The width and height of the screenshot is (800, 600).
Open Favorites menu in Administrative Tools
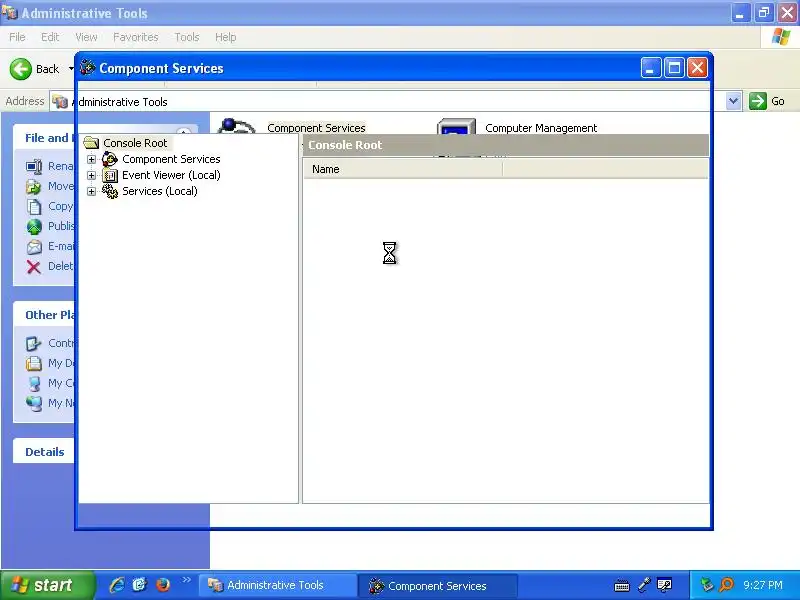pos(136,37)
